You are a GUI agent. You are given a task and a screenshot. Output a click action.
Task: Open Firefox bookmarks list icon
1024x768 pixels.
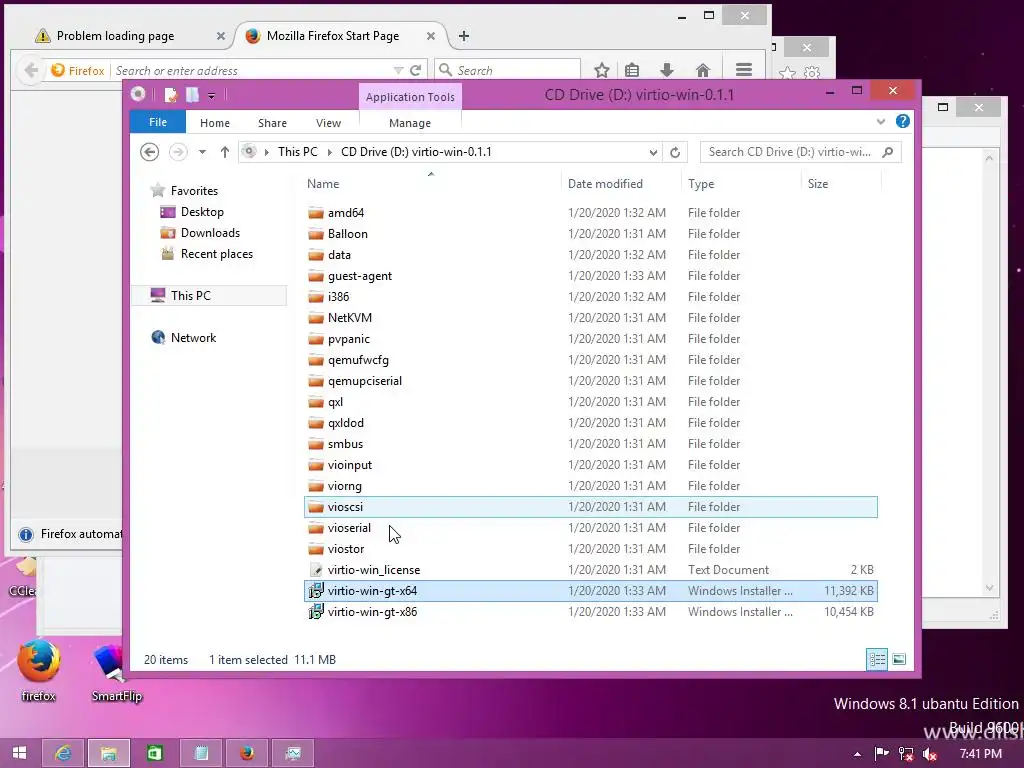632,70
